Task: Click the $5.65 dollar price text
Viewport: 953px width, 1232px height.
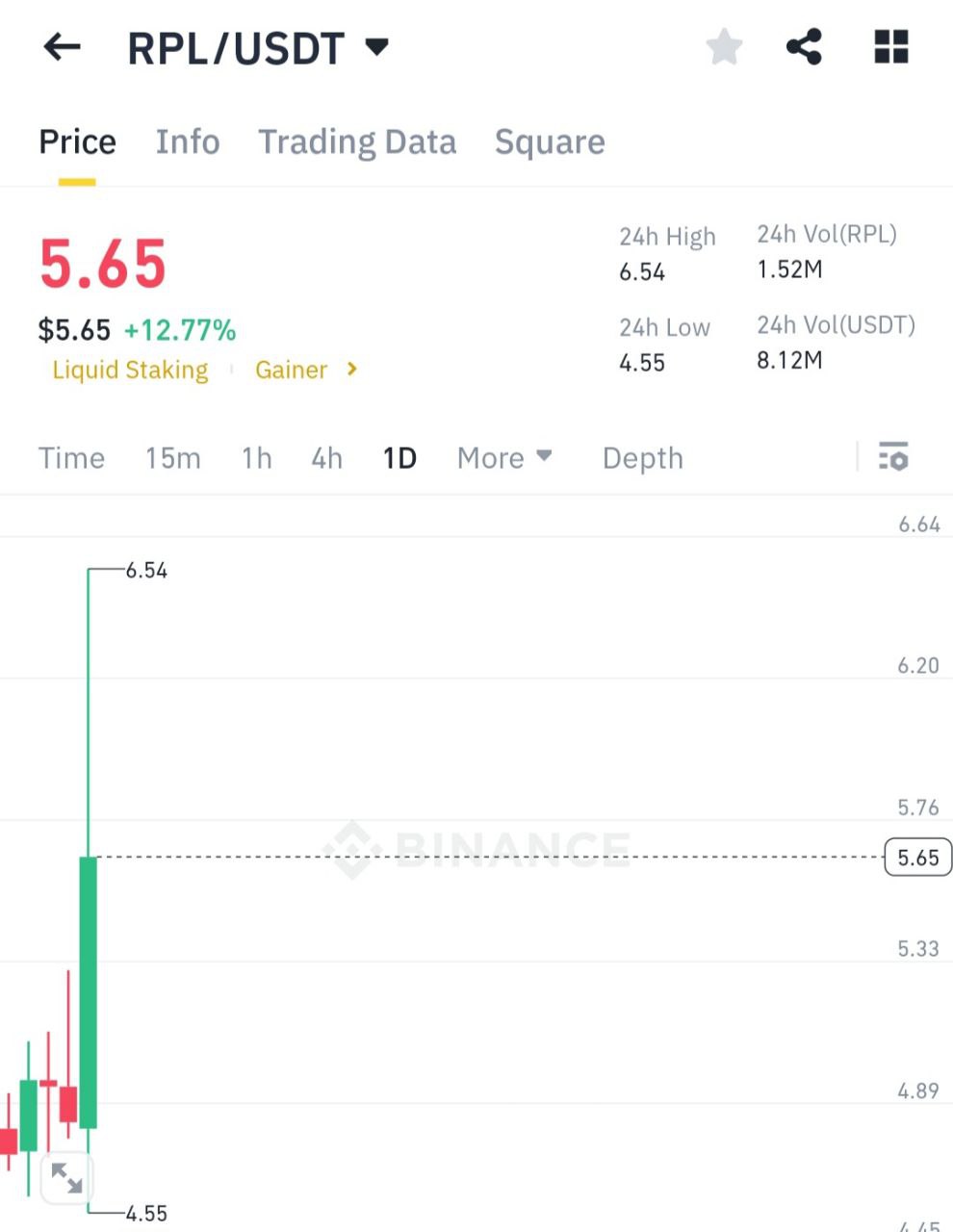Action: click(x=74, y=330)
